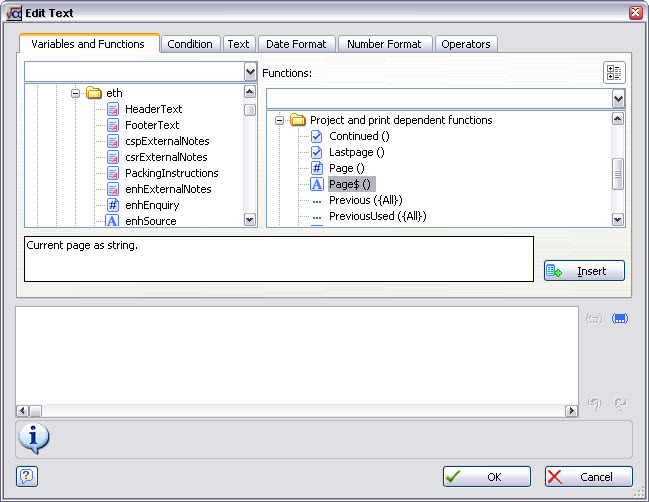Select the Page () function
Viewport: 649px width, 502px height.
(x=346, y=168)
